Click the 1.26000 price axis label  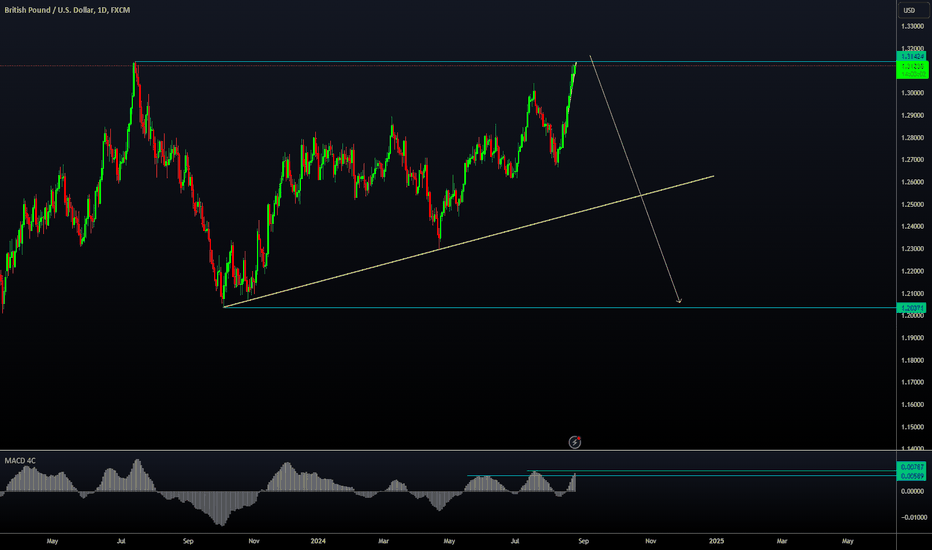point(912,182)
